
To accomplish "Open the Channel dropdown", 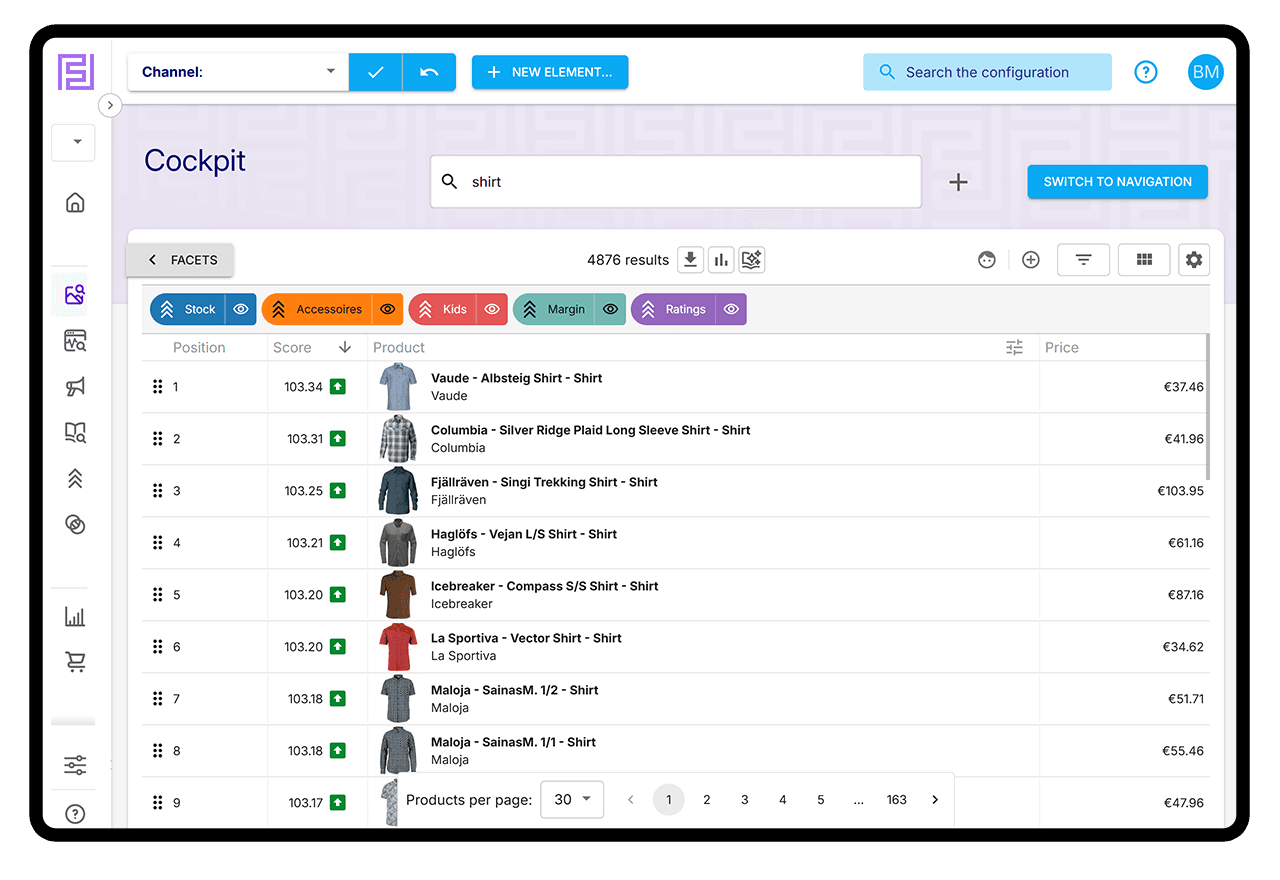I will tap(238, 72).
